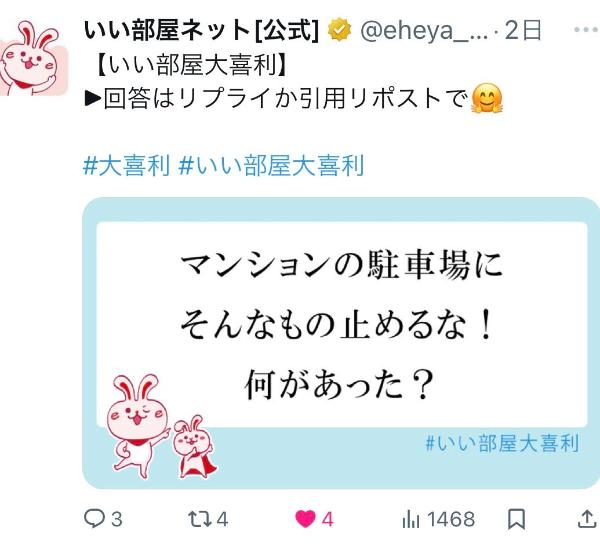Screen dimensions: 600x548
Task: Open いい部屋ネット[公式] account name
Action: coord(201,30)
